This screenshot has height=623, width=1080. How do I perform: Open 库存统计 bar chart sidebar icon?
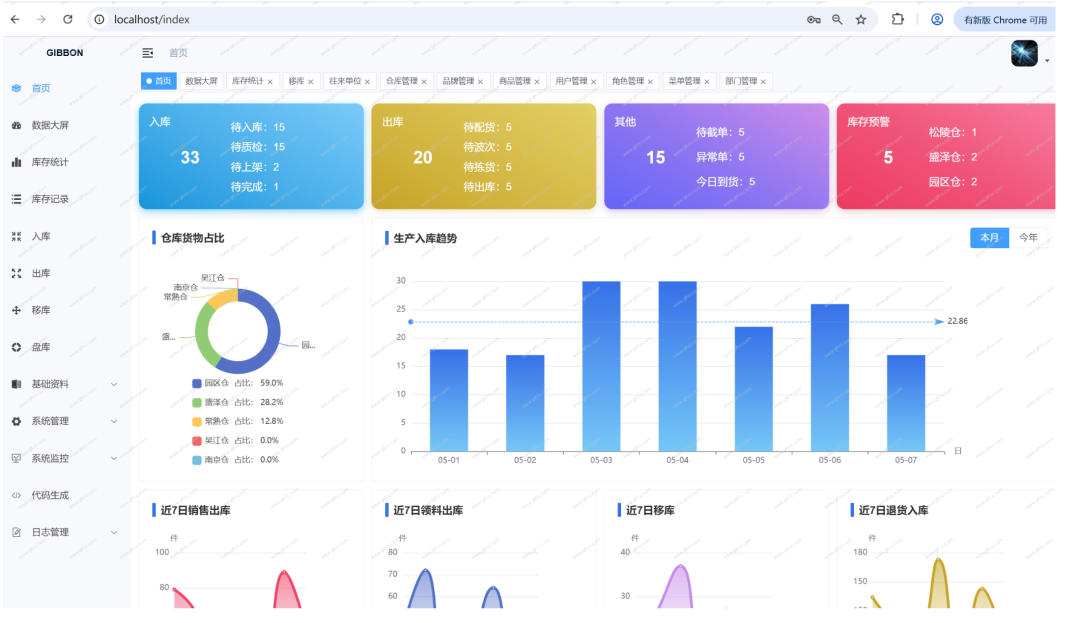pos(17,162)
